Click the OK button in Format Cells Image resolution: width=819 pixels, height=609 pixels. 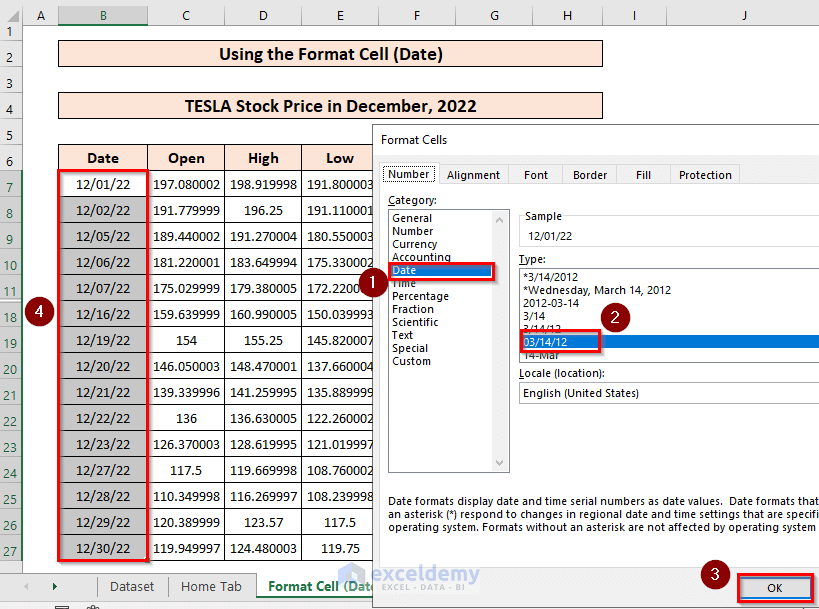click(x=775, y=588)
